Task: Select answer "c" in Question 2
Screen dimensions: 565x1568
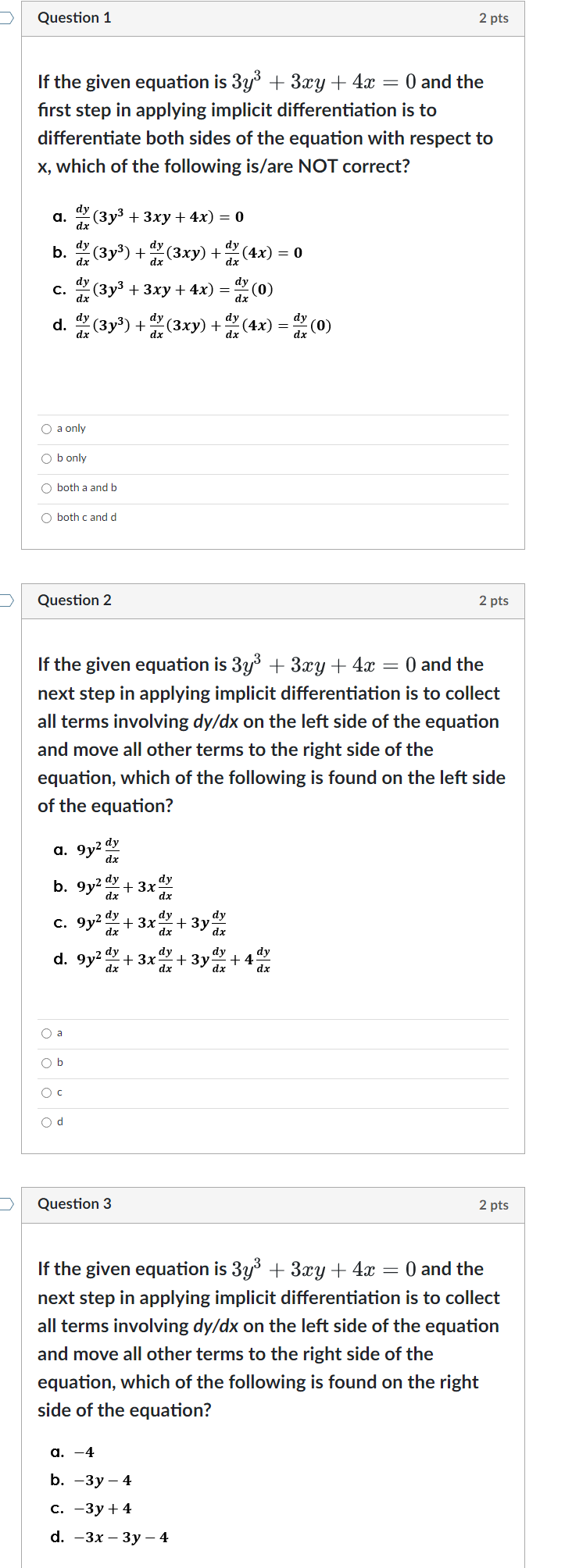Action: pos(46,1092)
